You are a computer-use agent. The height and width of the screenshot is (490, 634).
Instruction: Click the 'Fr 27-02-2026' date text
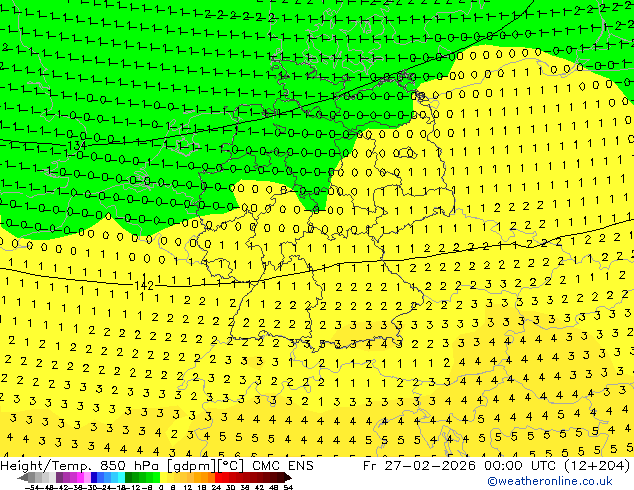coord(419,466)
